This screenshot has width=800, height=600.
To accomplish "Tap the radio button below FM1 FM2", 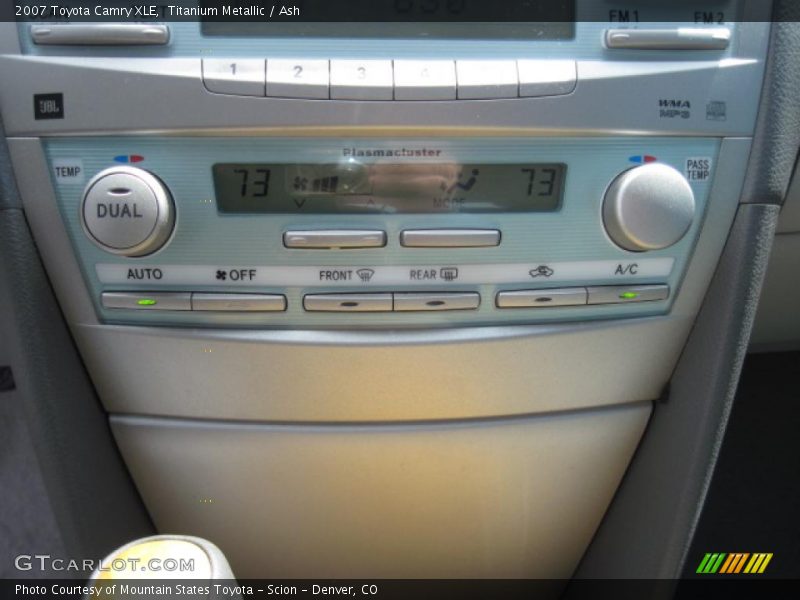I will click(x=667, y=39).
